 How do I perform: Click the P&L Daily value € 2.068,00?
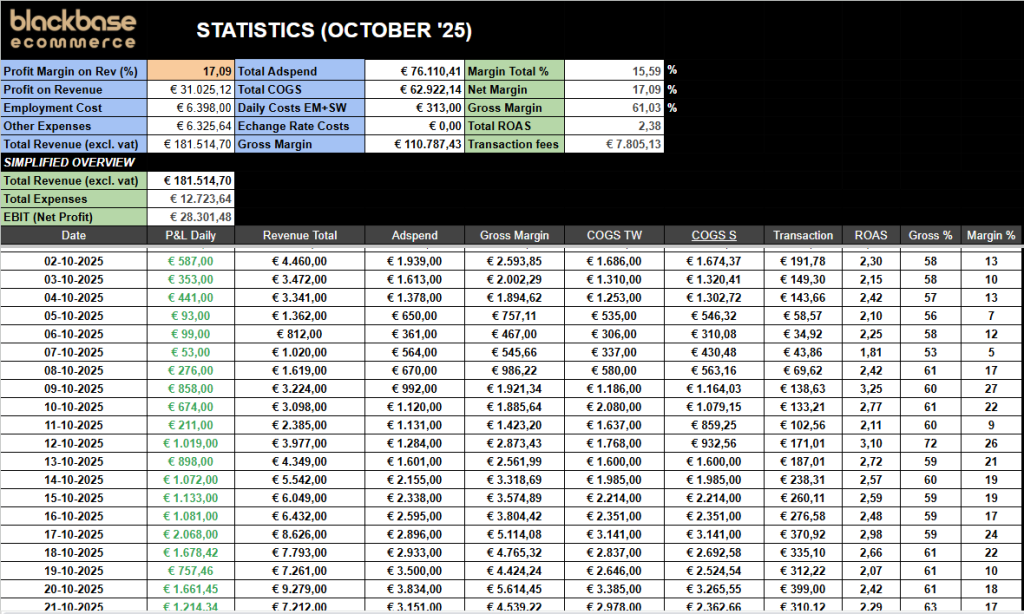191,534
